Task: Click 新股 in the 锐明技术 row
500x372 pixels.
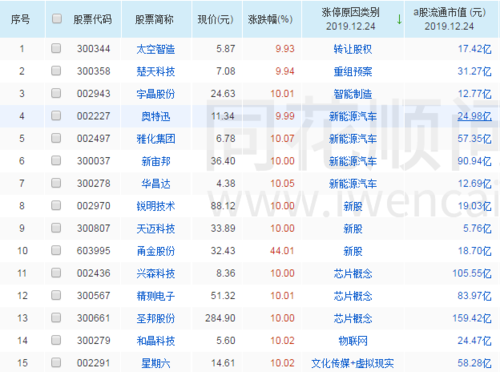Action: point(353,206)
